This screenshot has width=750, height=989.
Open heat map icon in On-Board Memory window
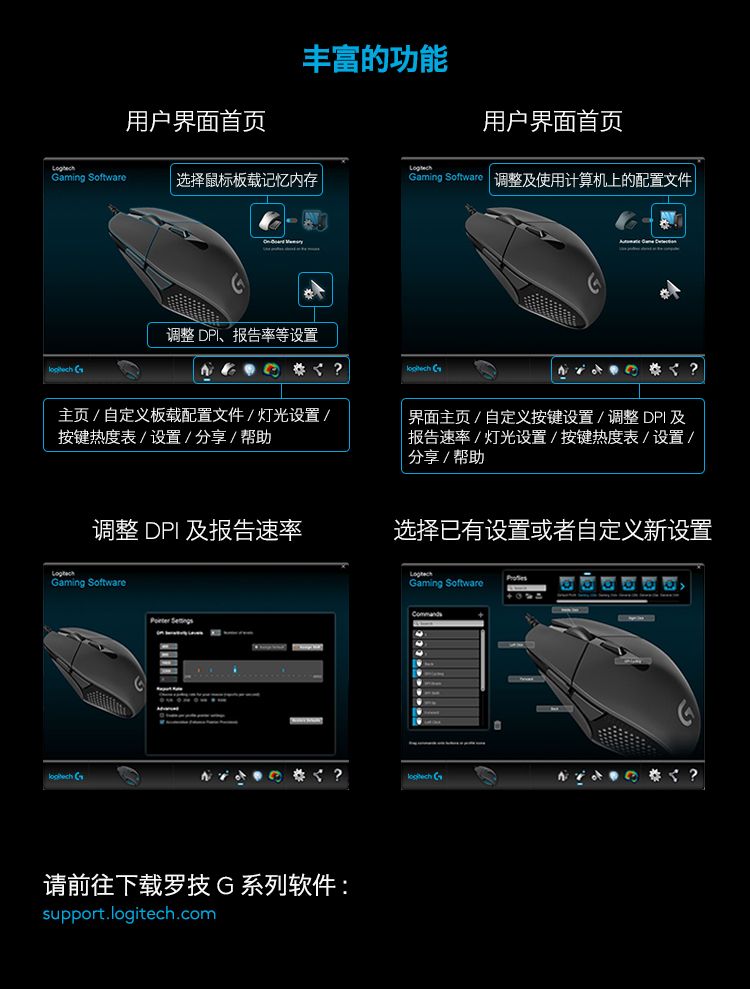[x=271, y=370]
